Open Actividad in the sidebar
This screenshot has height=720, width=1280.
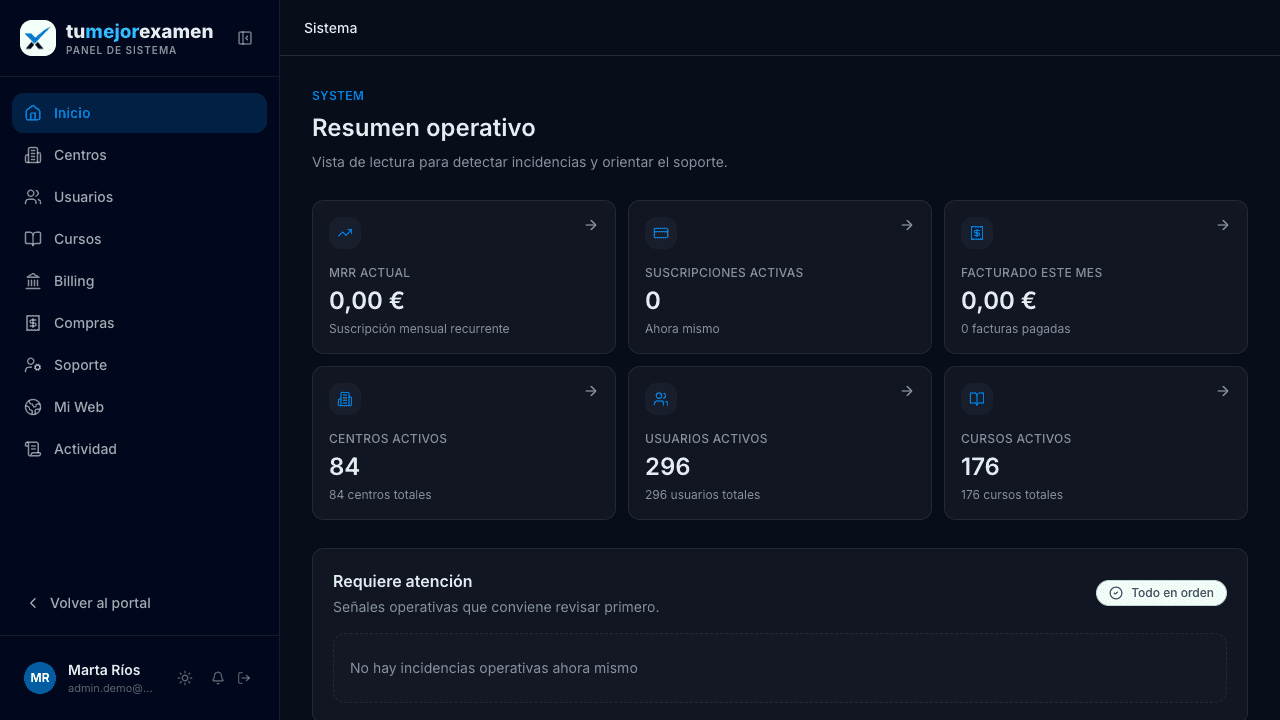139,449
